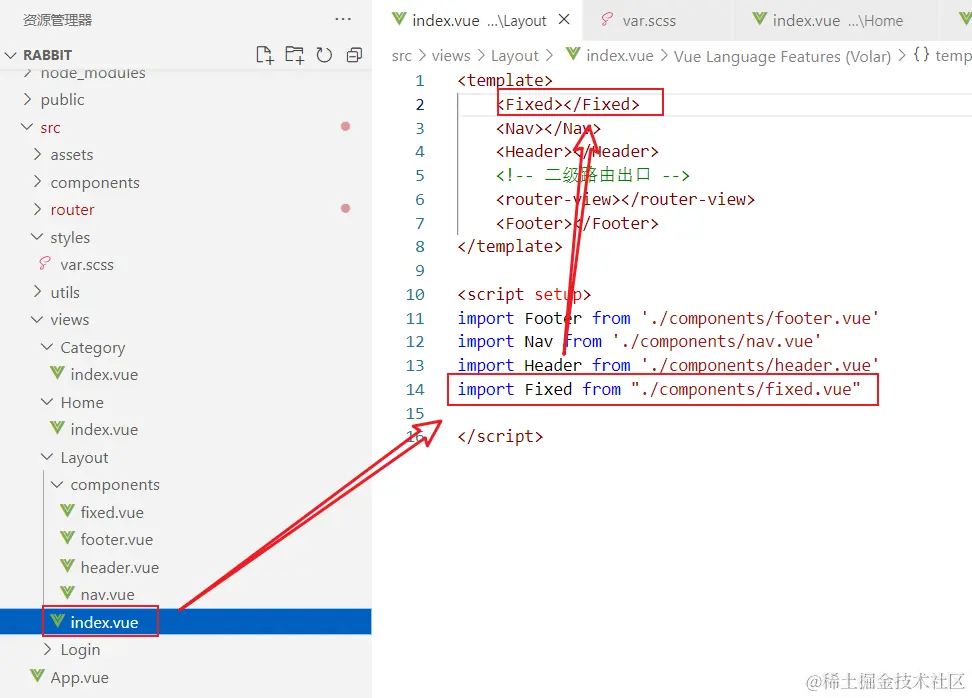972x698 pixels.
Task: Click the src breadcrumb segment
Action: click(x=401, y=56)
